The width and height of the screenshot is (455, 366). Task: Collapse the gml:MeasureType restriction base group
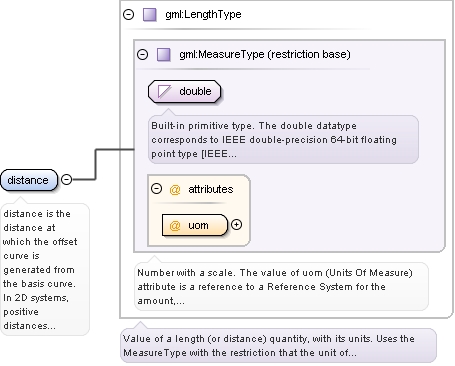point(143,54)
